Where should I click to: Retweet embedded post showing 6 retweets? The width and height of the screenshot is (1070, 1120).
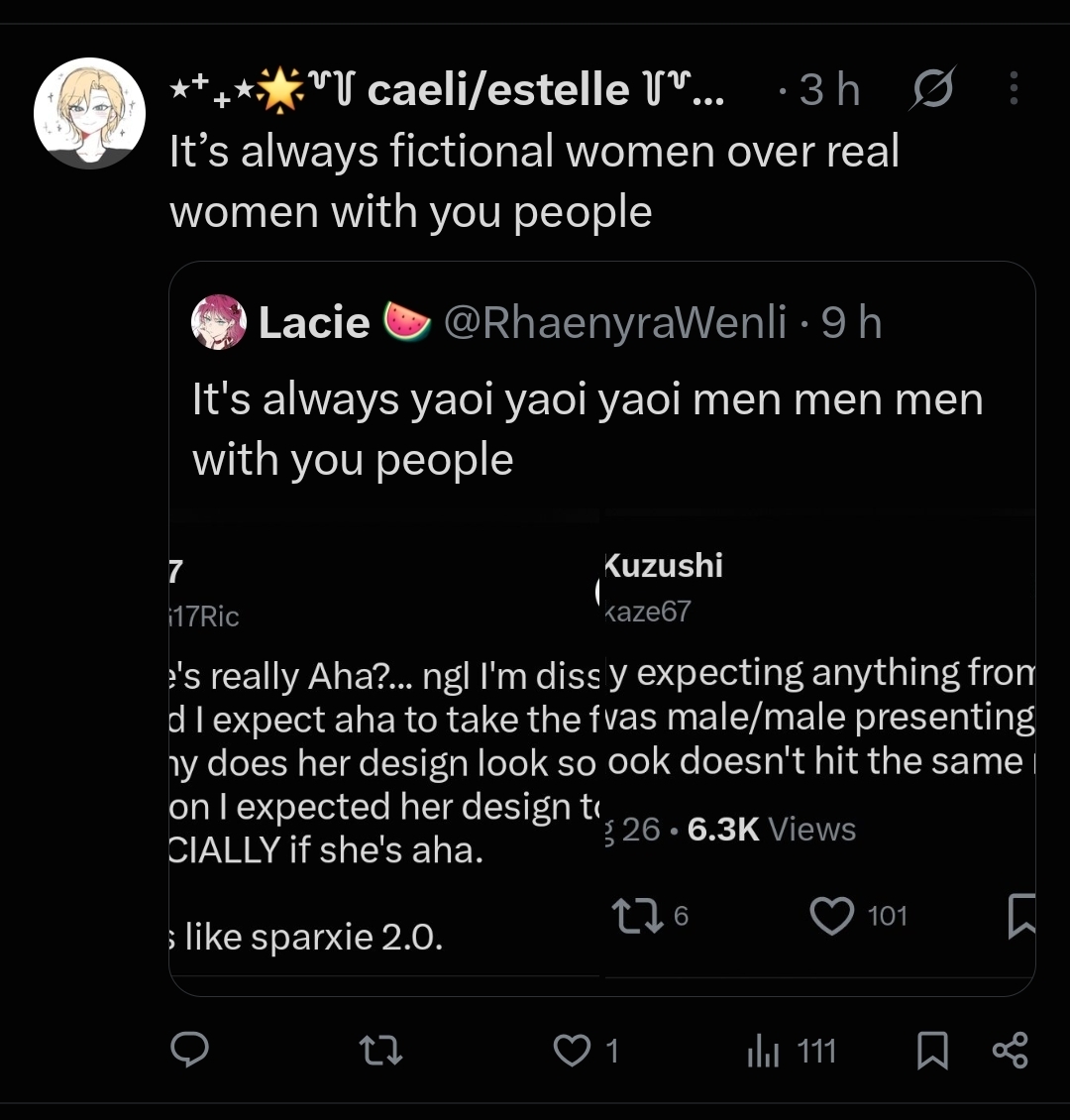coord(650,916)
